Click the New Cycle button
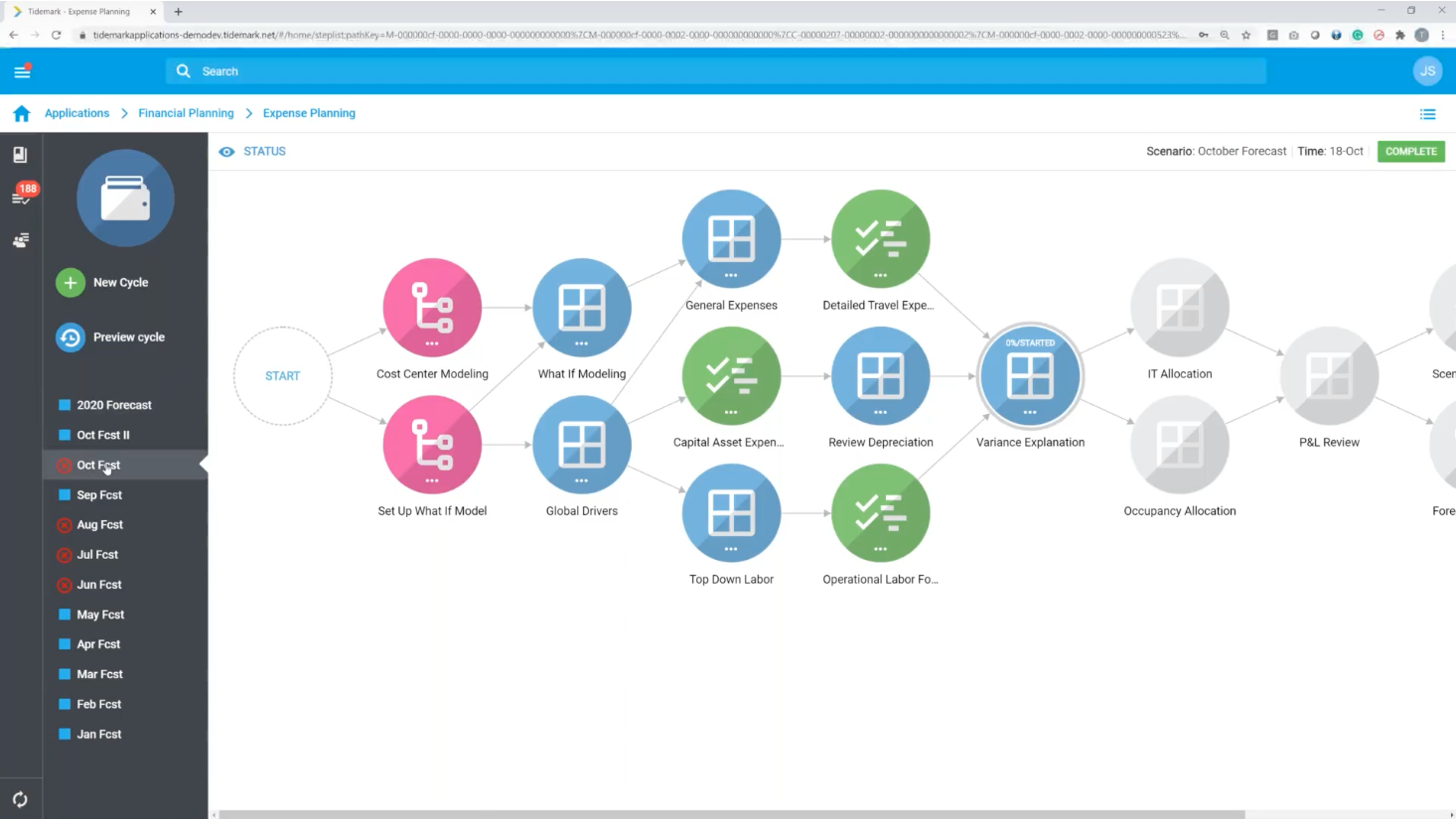The height and width of the screenshot is (819, 1456). point(103,283)
